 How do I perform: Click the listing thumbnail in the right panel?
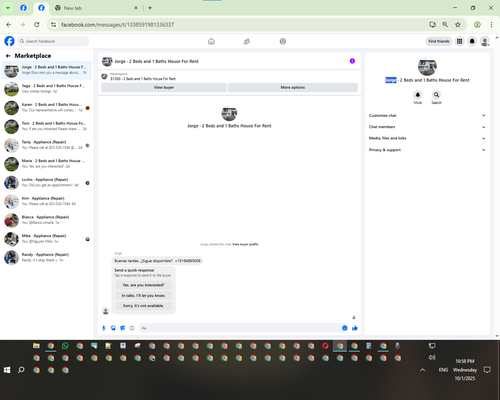click(x=427, y=66)
